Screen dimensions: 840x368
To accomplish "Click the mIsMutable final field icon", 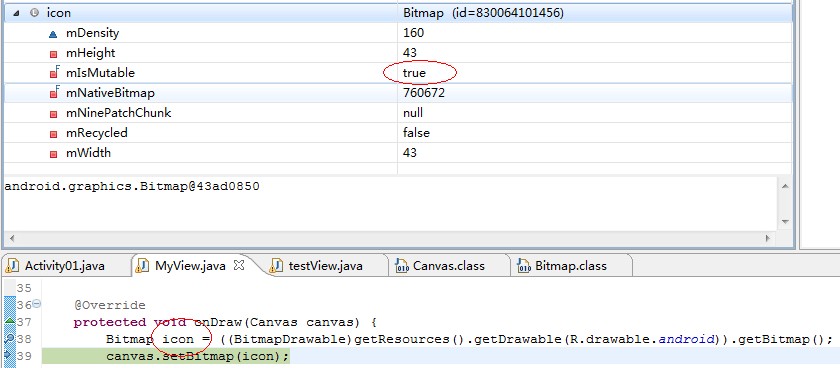I will tap(54, 72).
